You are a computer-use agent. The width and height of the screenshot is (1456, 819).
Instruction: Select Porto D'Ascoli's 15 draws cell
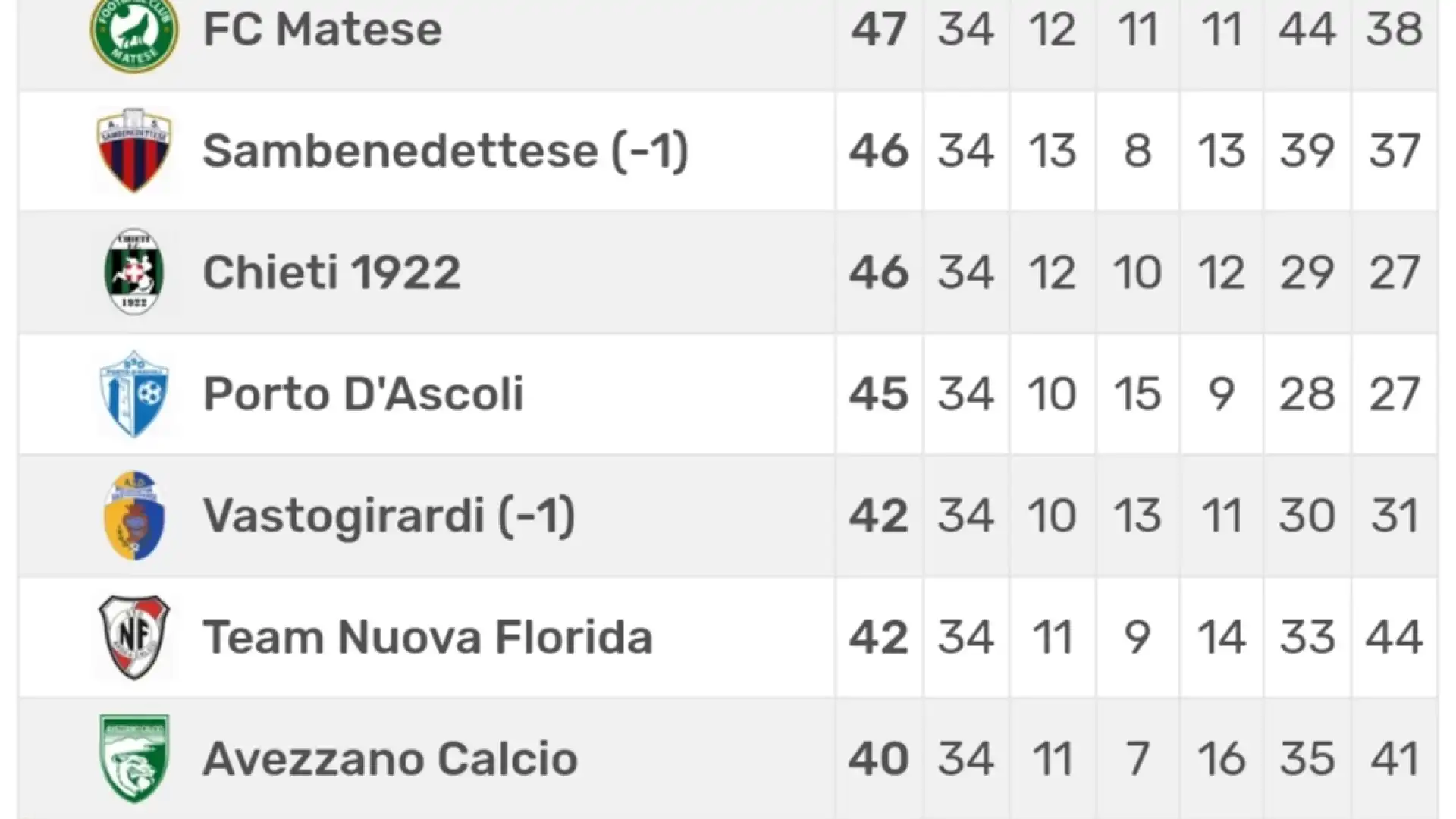tap(1137, 394)
